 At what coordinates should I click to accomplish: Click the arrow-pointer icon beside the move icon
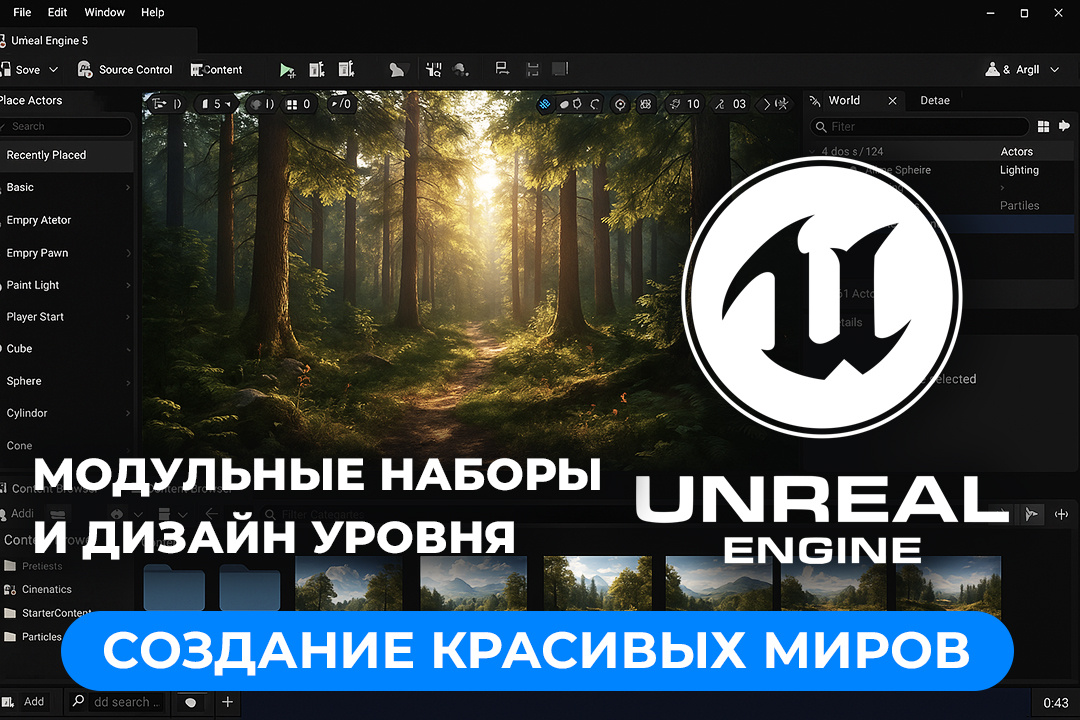[x=1031, y=515]
